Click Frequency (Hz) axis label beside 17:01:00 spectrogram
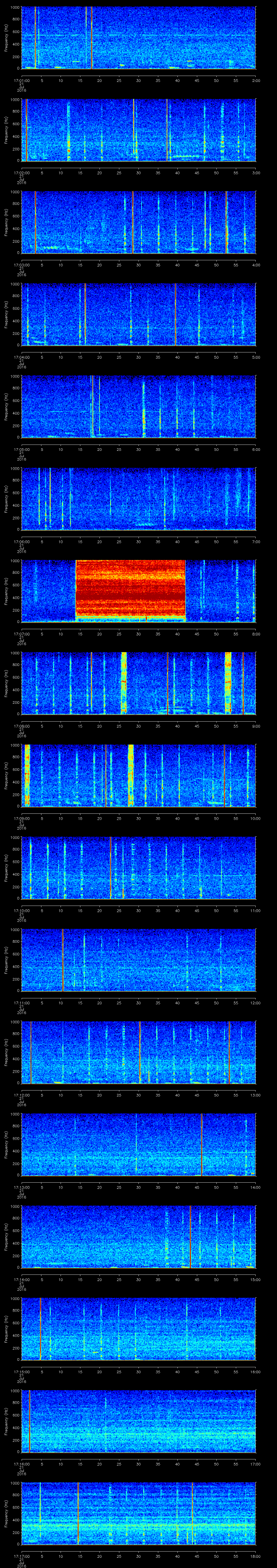The image size is (277, 1568). click(x=6, y=38)
